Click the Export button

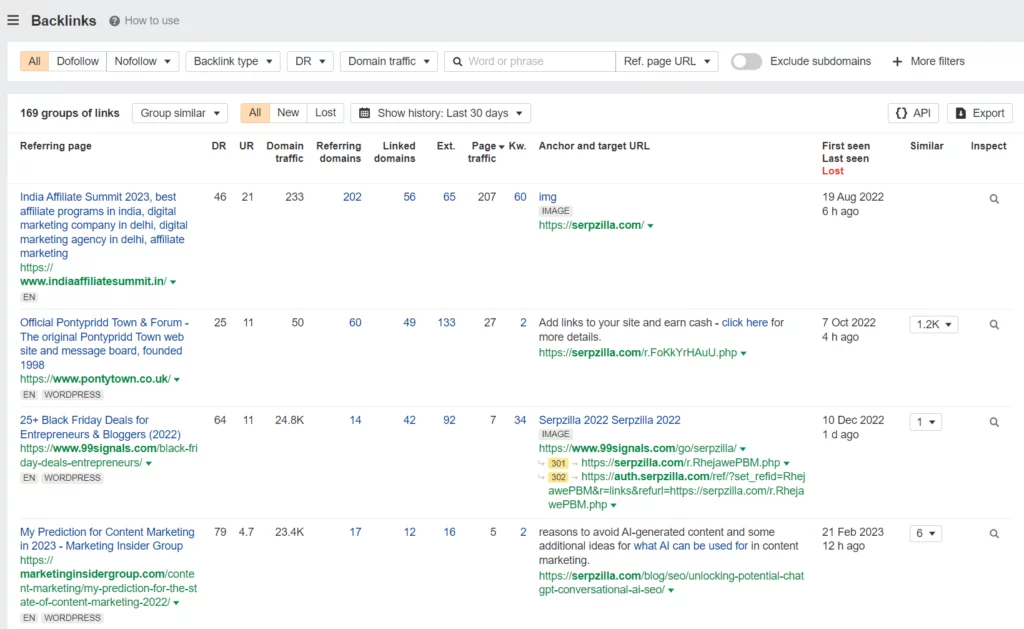[x=979, y=113]
